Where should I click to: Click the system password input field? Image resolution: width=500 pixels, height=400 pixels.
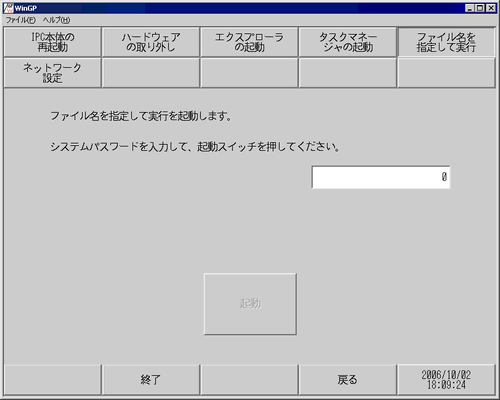pos(381,177)
